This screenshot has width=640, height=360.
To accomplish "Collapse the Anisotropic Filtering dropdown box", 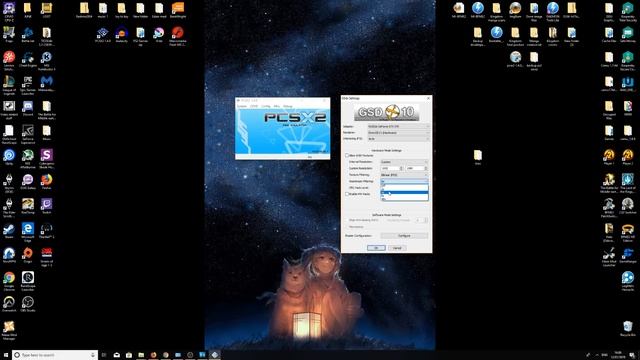I will coord(404,181).
